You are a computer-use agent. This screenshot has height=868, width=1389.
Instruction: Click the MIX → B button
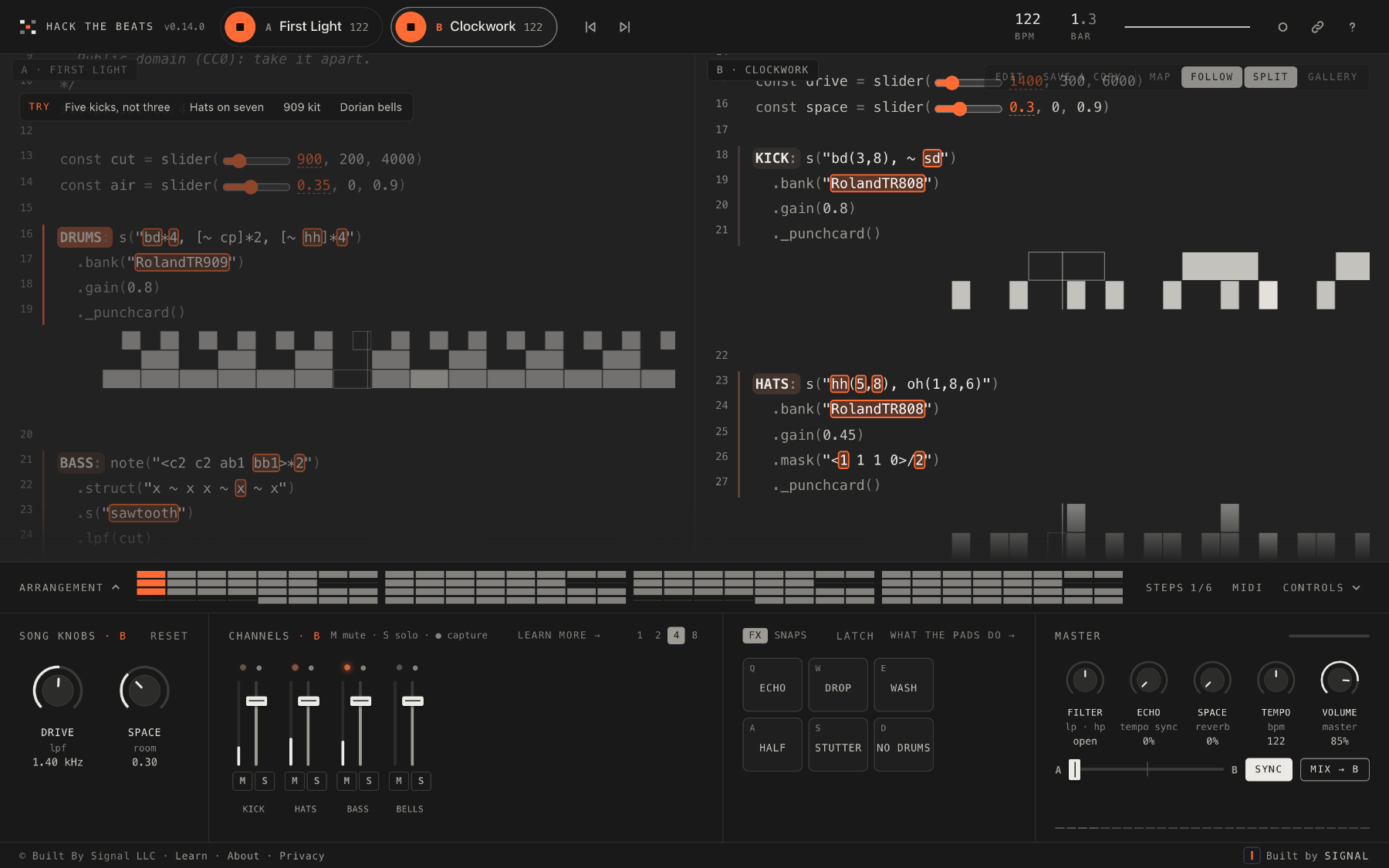(1334, 769)
